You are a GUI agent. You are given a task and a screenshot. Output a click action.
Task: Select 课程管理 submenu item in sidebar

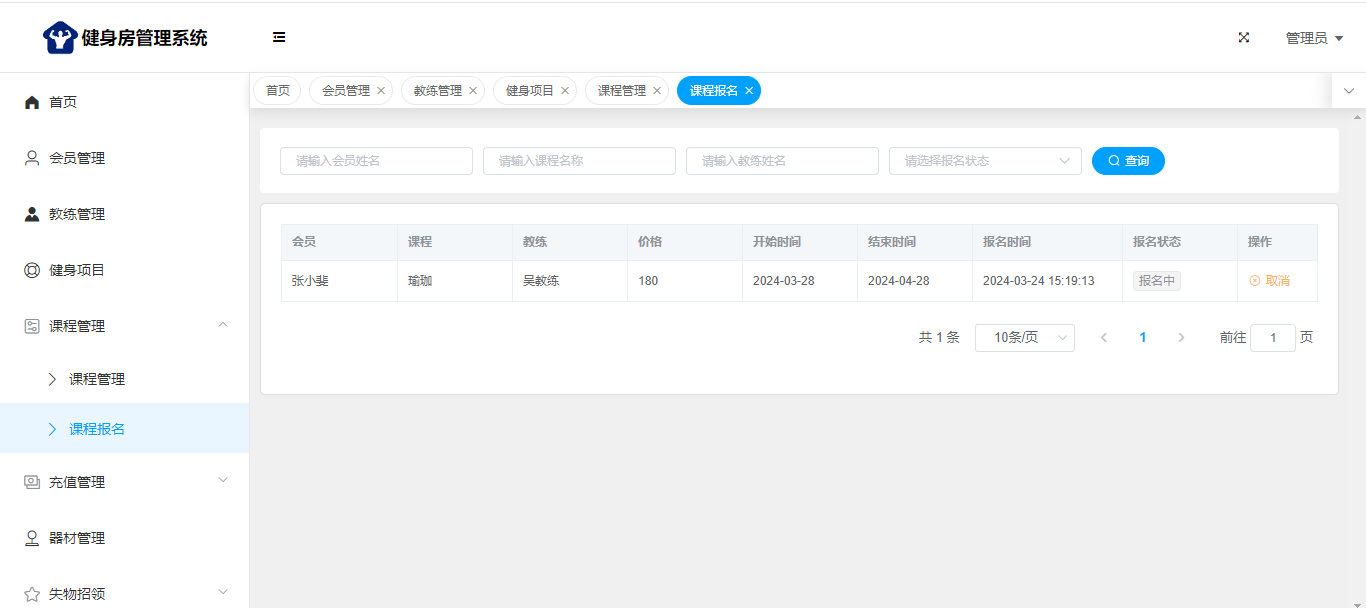pyautogui.click(x=97, y=379)
